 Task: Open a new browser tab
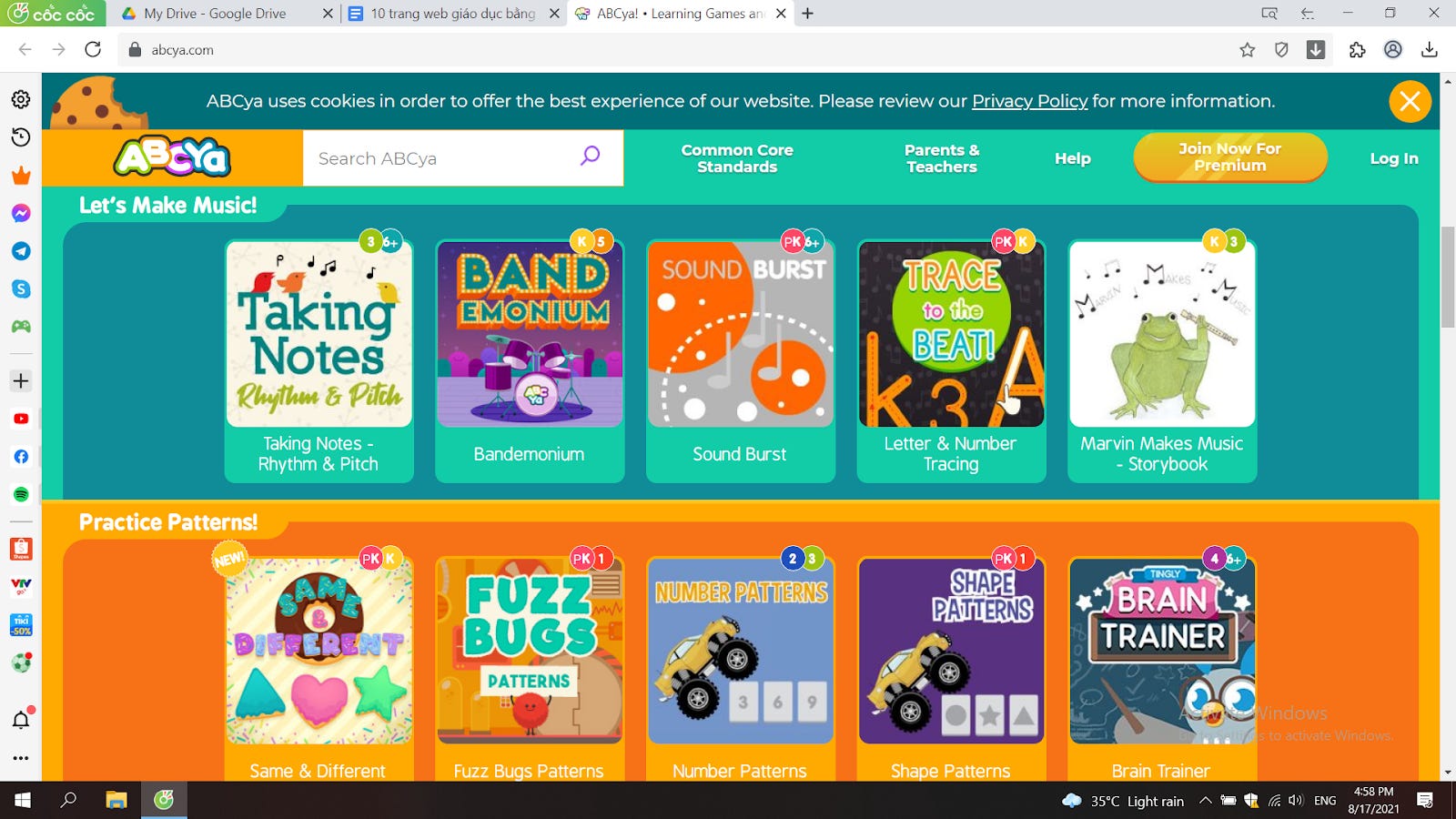pos(808,14)
